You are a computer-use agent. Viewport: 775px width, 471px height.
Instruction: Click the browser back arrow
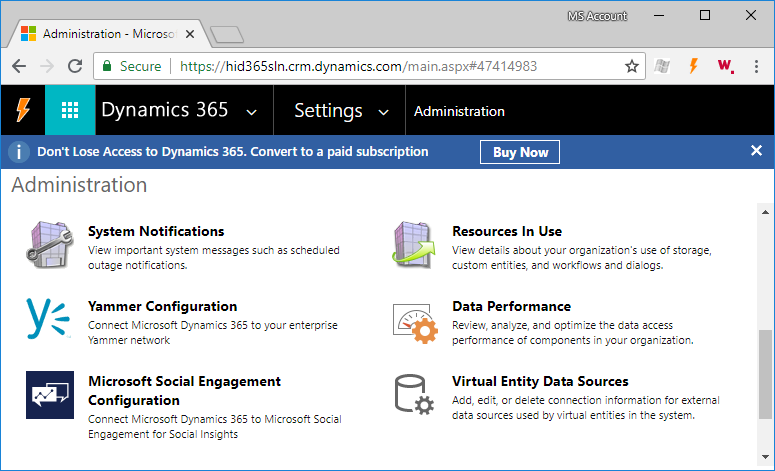coord(19,66)
